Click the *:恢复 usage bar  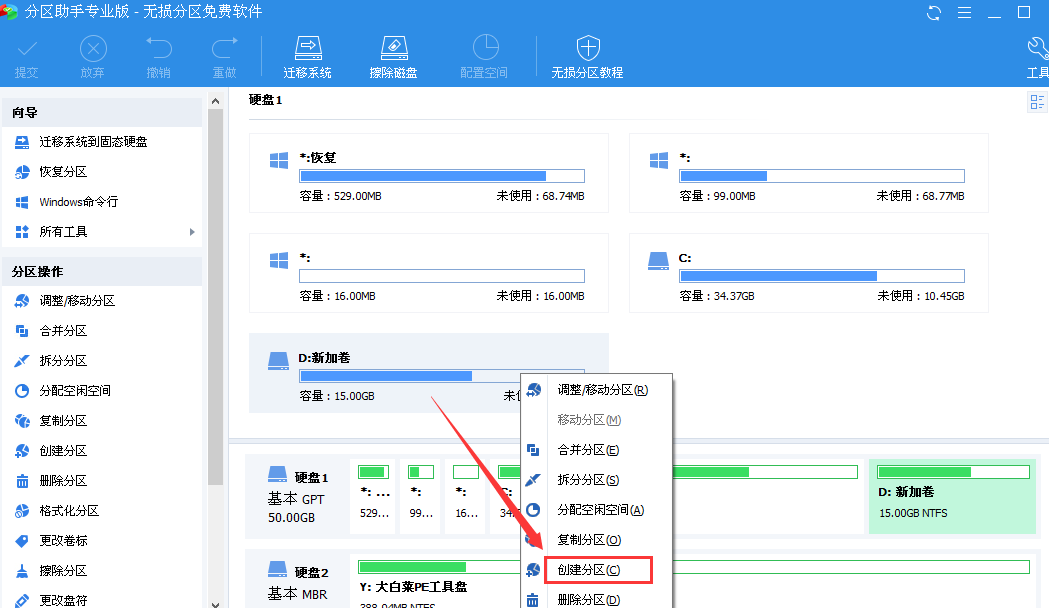click(x=442, y=176)
